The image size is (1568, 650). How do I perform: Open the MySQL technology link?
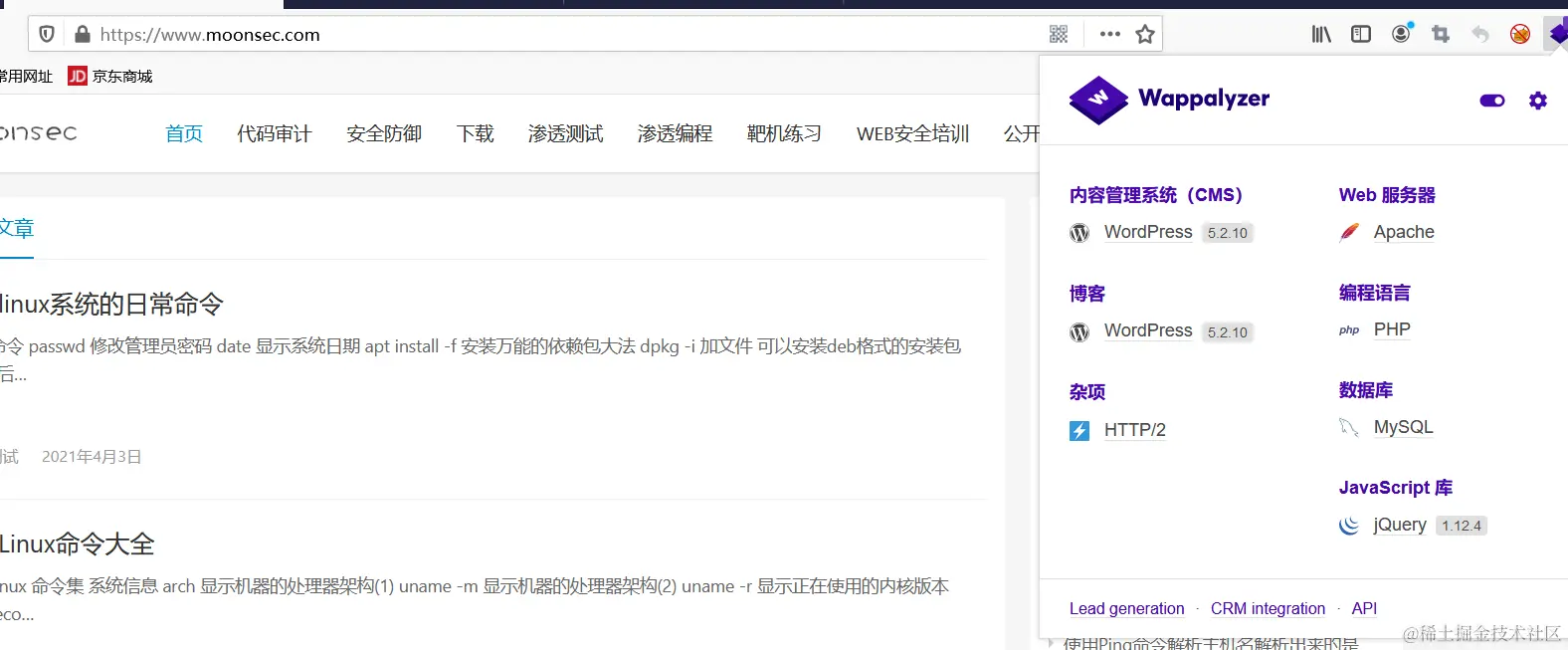click(x=1404, y=427)
